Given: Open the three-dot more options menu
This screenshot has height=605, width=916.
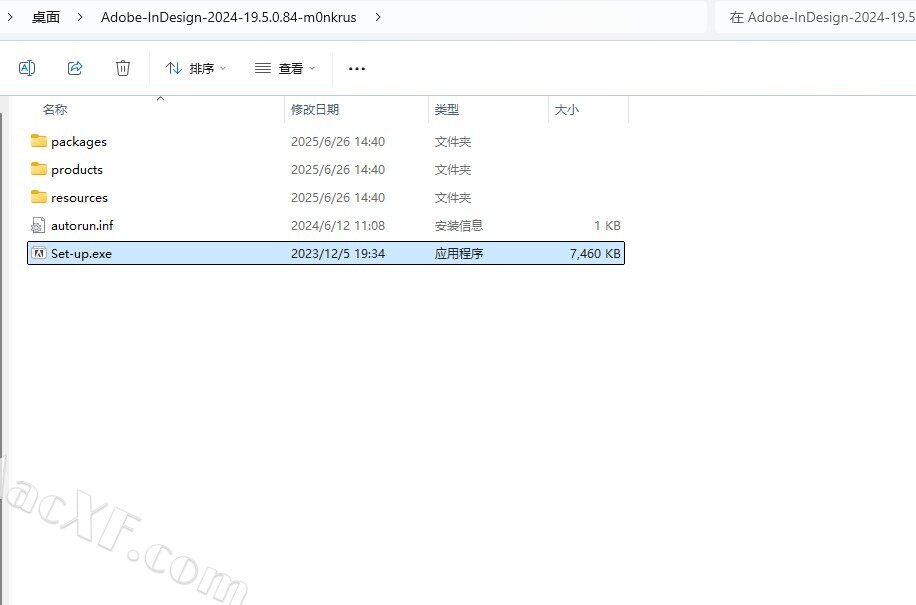Looking at the screenshot, I should (x=356, y=68).
